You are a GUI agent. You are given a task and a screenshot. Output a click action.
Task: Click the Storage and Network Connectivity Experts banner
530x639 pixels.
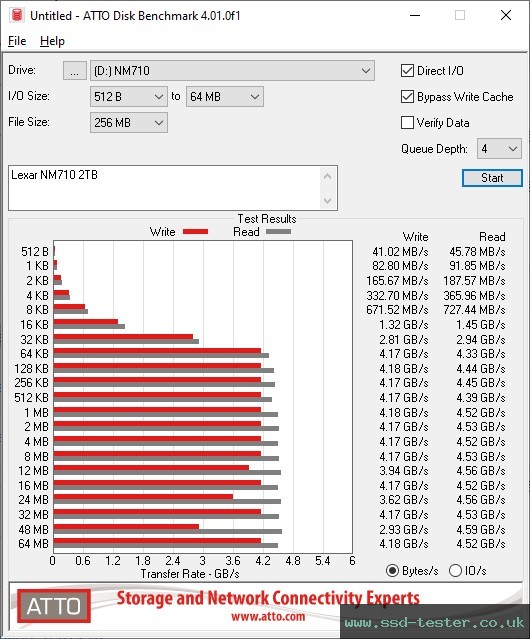(x=268, y=598)
